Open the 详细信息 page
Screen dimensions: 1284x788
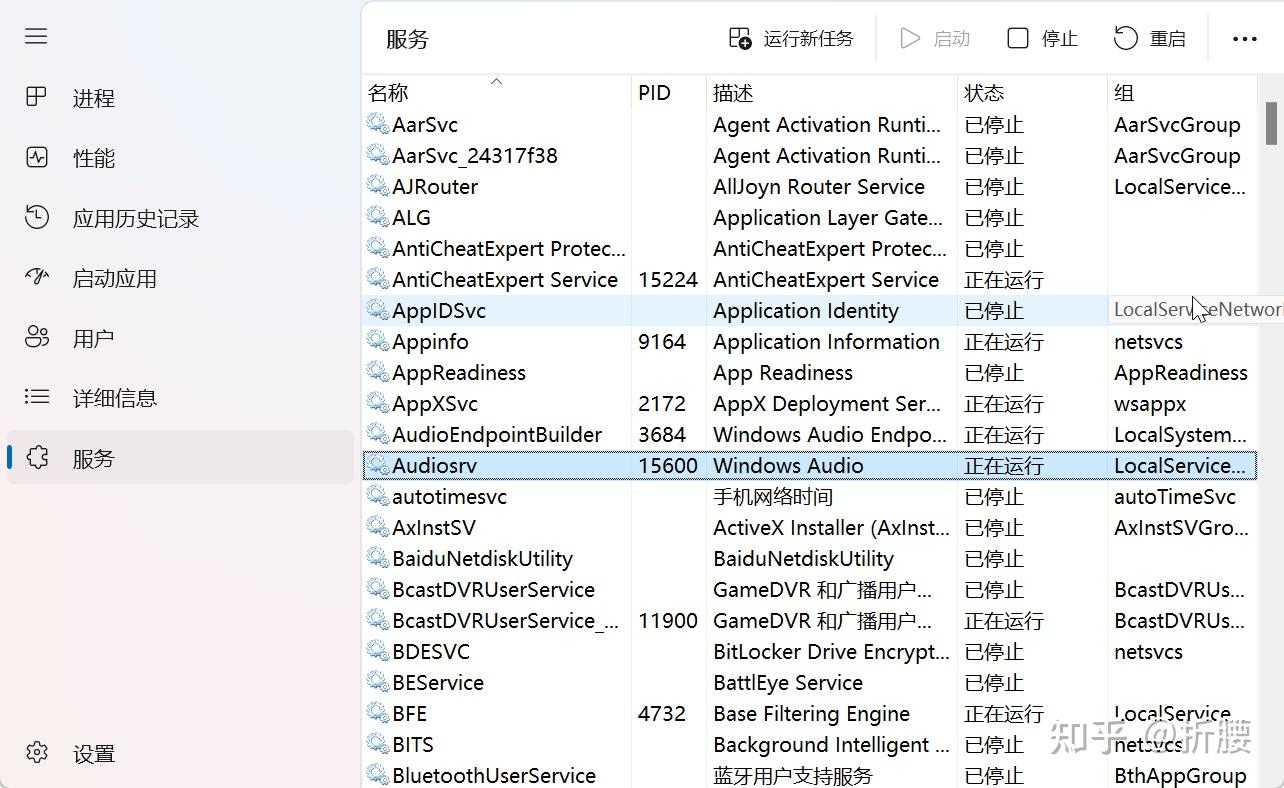115,398
